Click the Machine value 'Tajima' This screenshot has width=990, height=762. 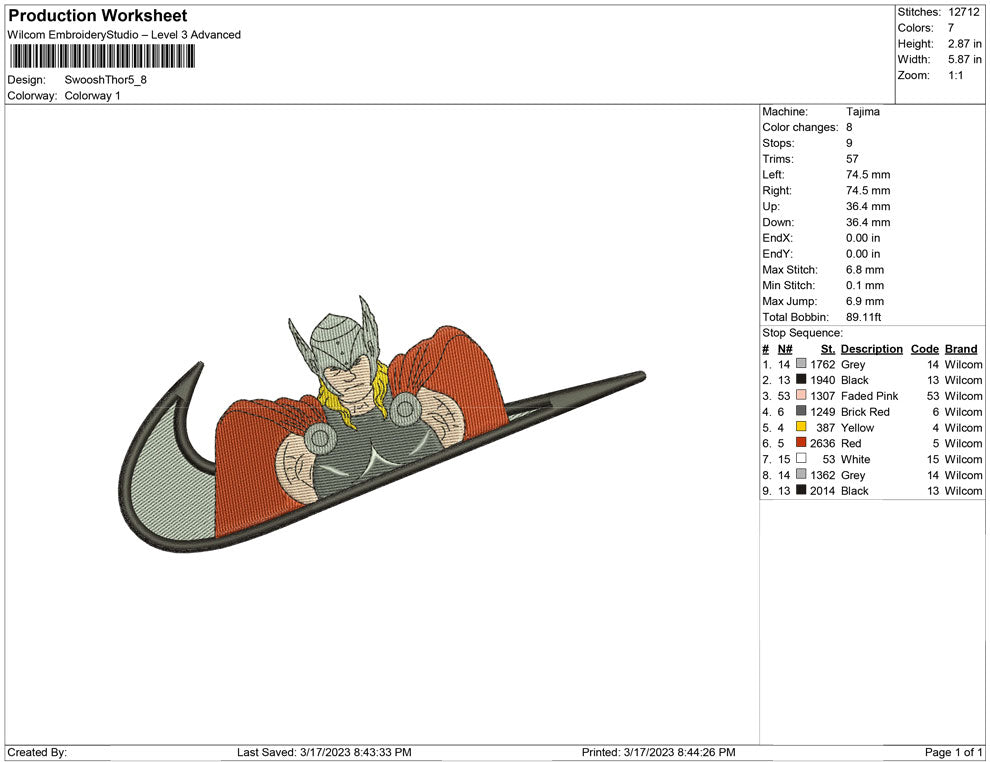862,111
